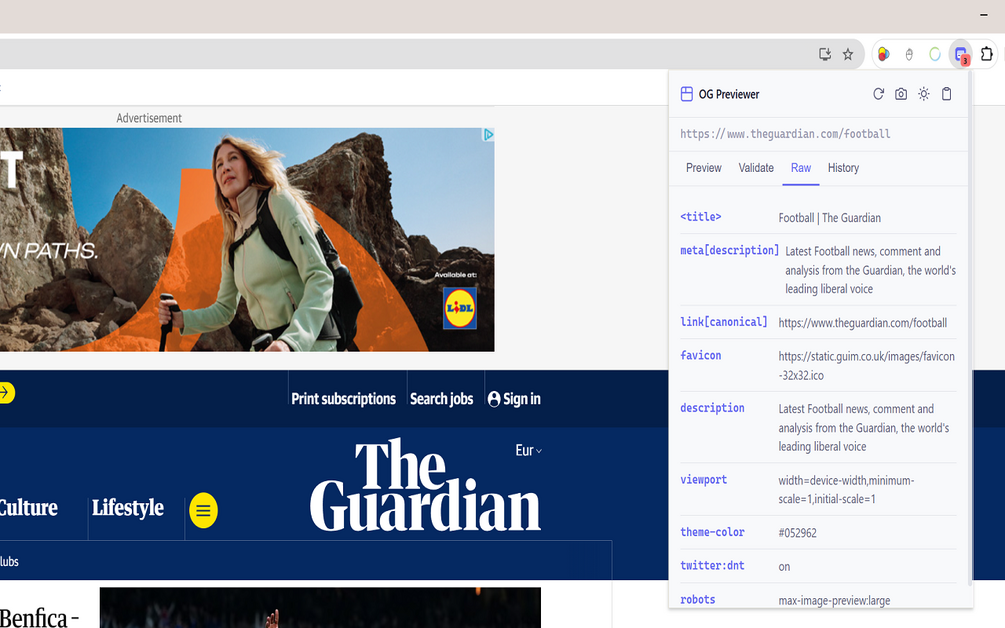1005x628 pixels.
Task: Bookmark this page with the star icon
Action: (x=848, y=54)
